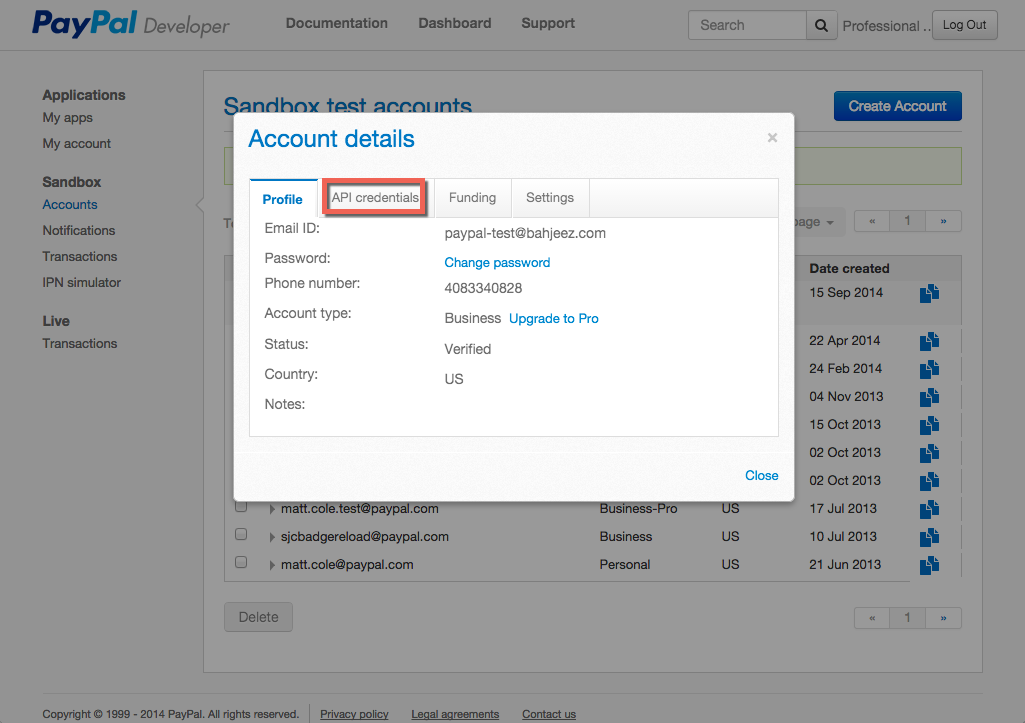Click the Legal agreements footer link
The width and height of the screenshot is (1025, 723).
pos(455,715)
